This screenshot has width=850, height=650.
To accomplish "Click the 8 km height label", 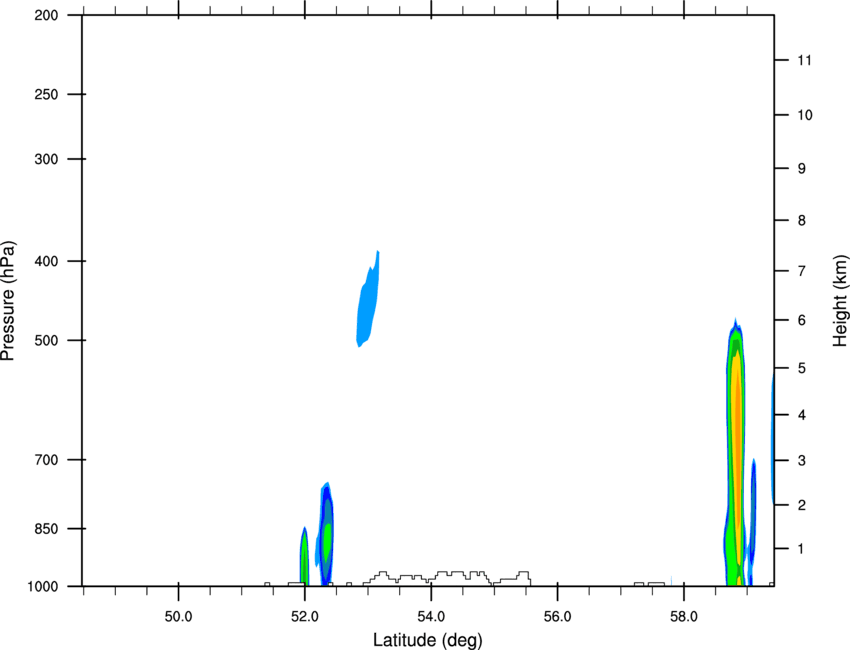I will point(801,220).
